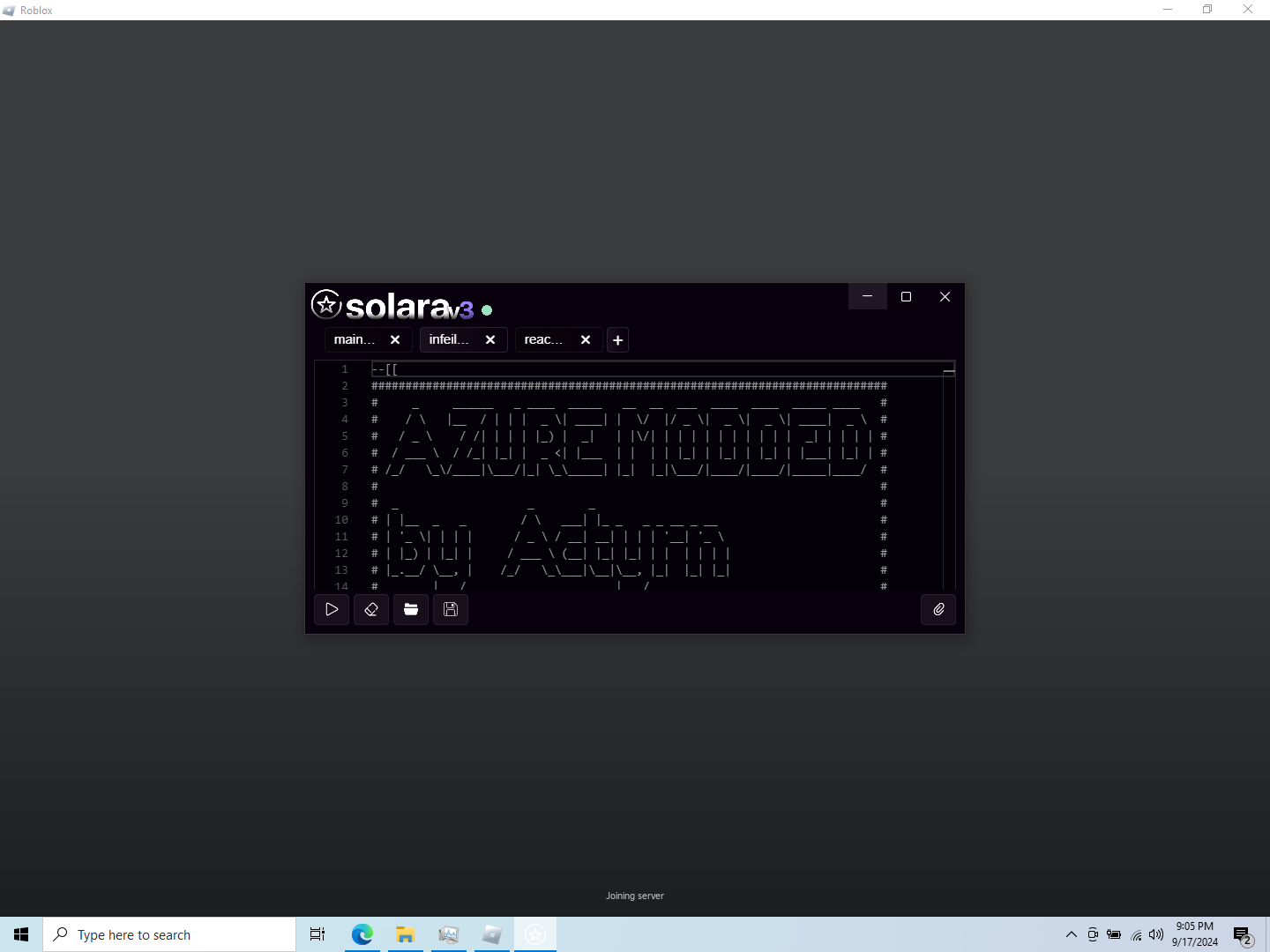Add a new script tab with plus

[618, 340]
